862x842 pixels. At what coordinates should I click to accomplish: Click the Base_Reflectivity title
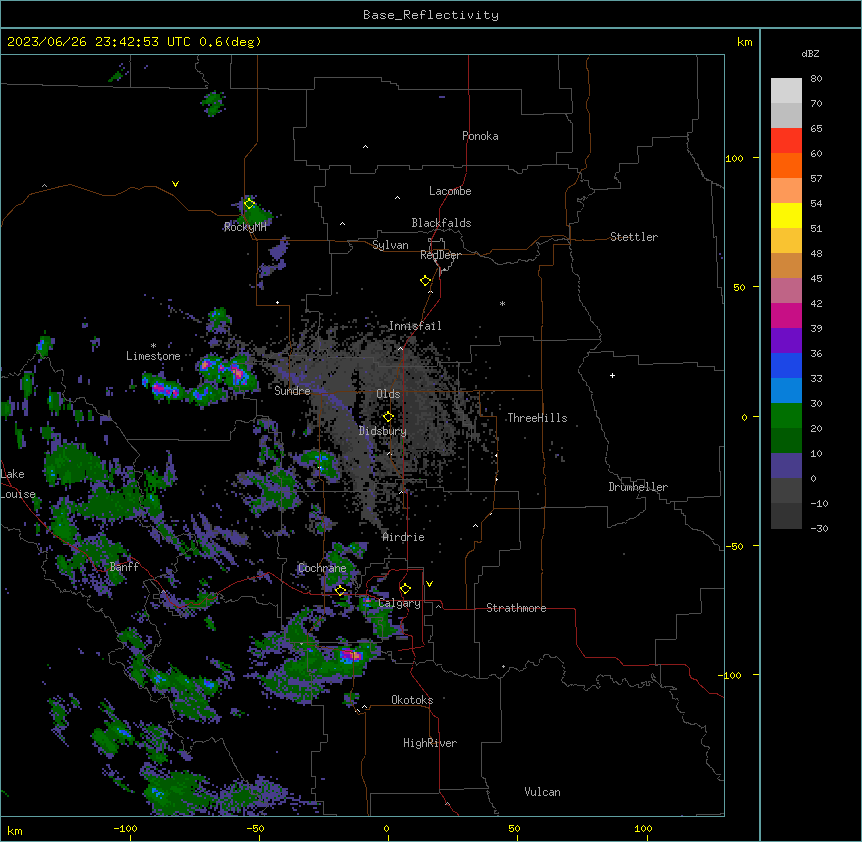click(x=431, y=15)
